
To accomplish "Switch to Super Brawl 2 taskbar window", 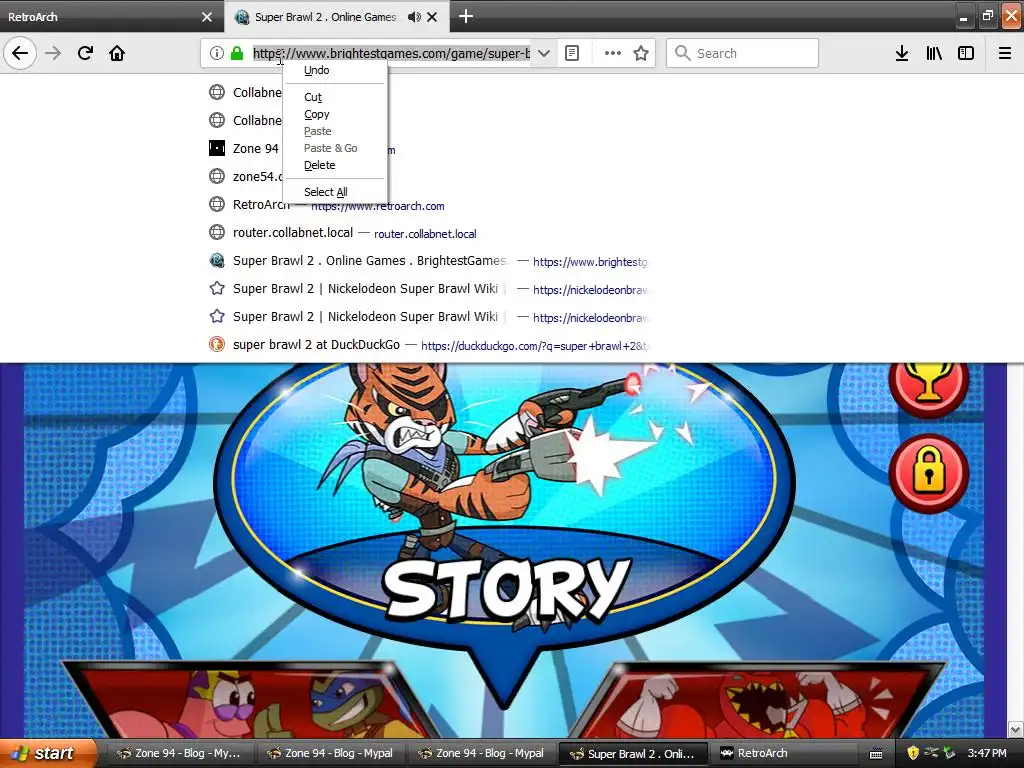I will click(x=634, y=754).
